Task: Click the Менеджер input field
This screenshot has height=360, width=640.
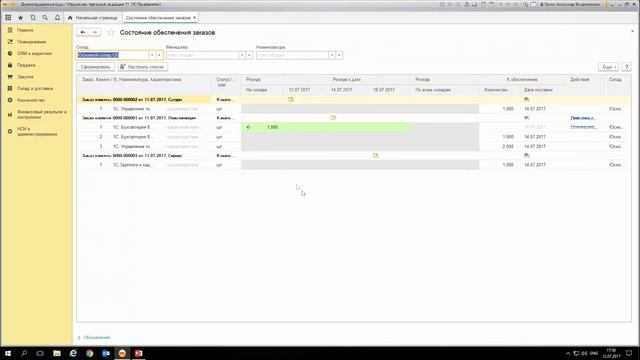Action: [x=202, y=55]
